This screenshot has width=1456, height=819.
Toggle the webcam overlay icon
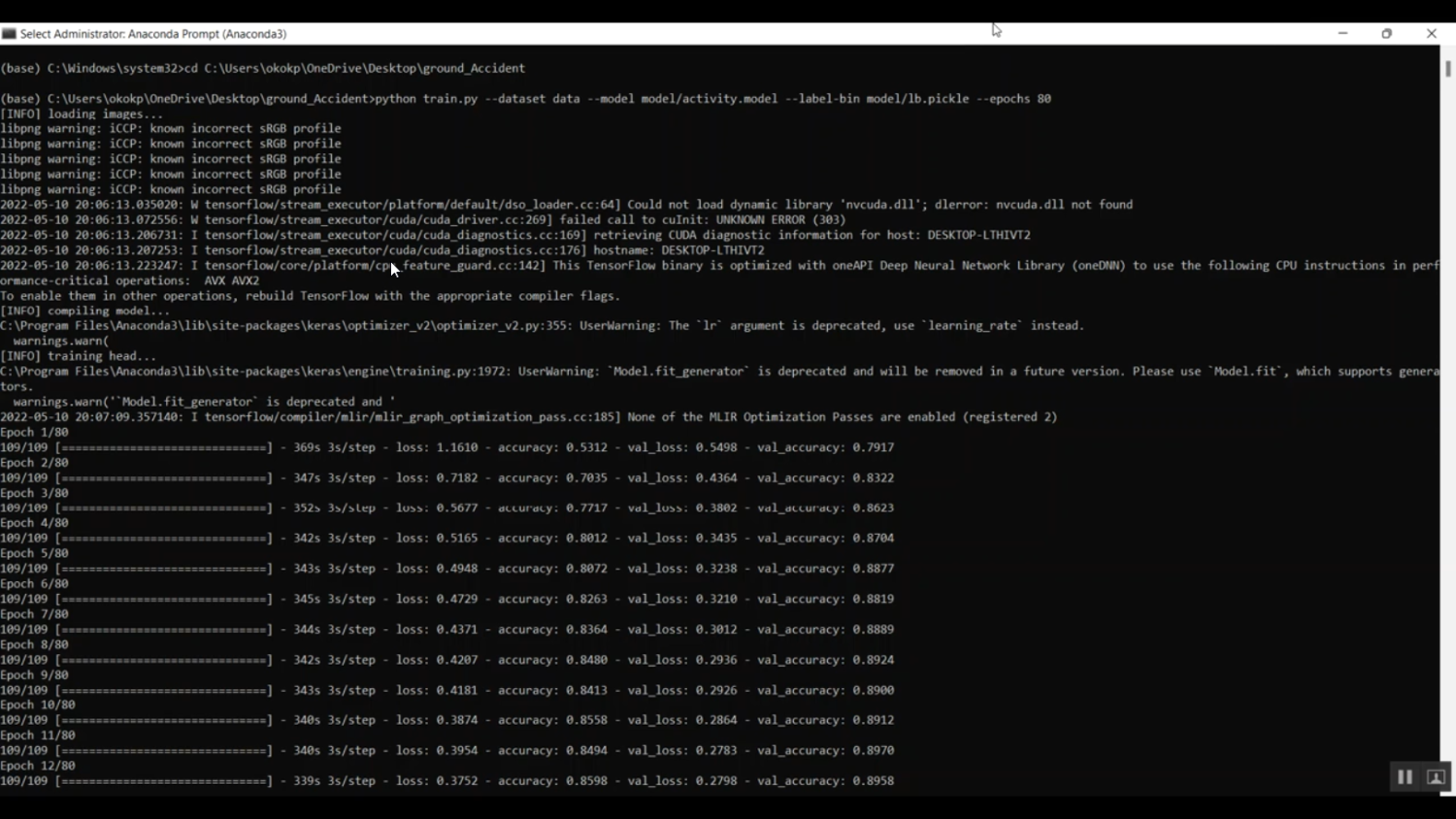click(1437, 777)
